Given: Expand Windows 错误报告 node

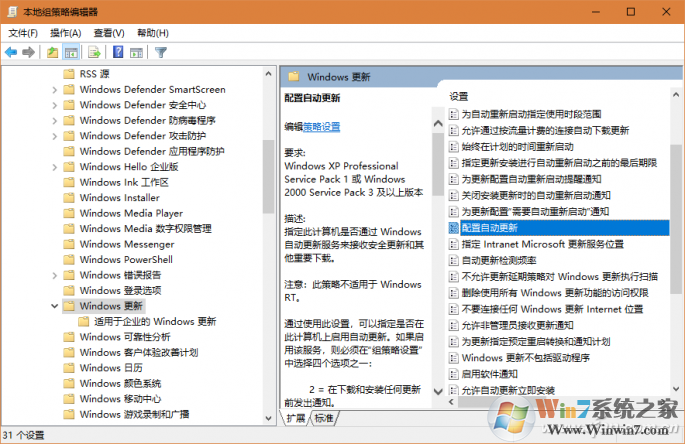Looking at the screenshot, I should tap(54, 275).
